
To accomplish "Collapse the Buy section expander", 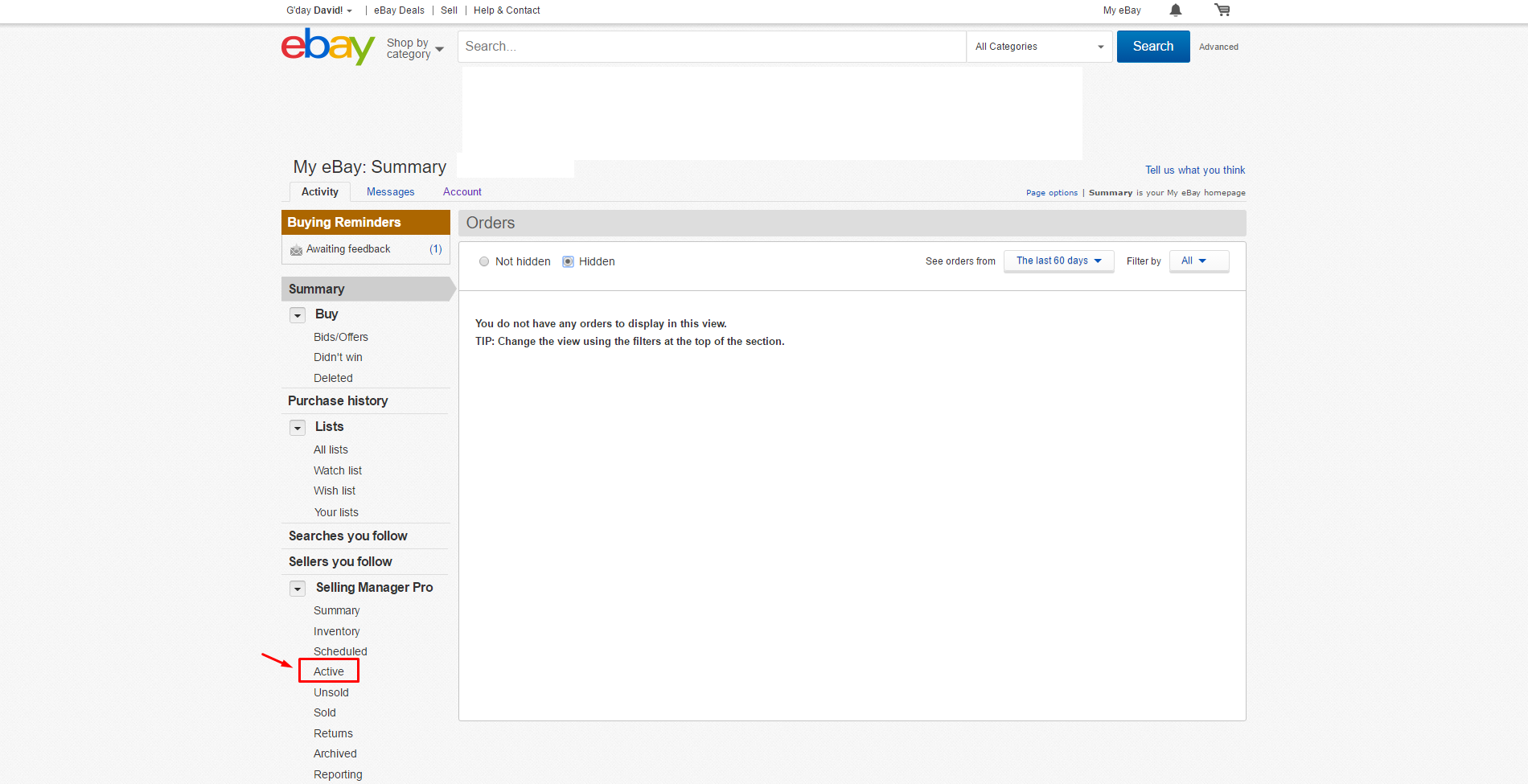I will pos(298,315).
